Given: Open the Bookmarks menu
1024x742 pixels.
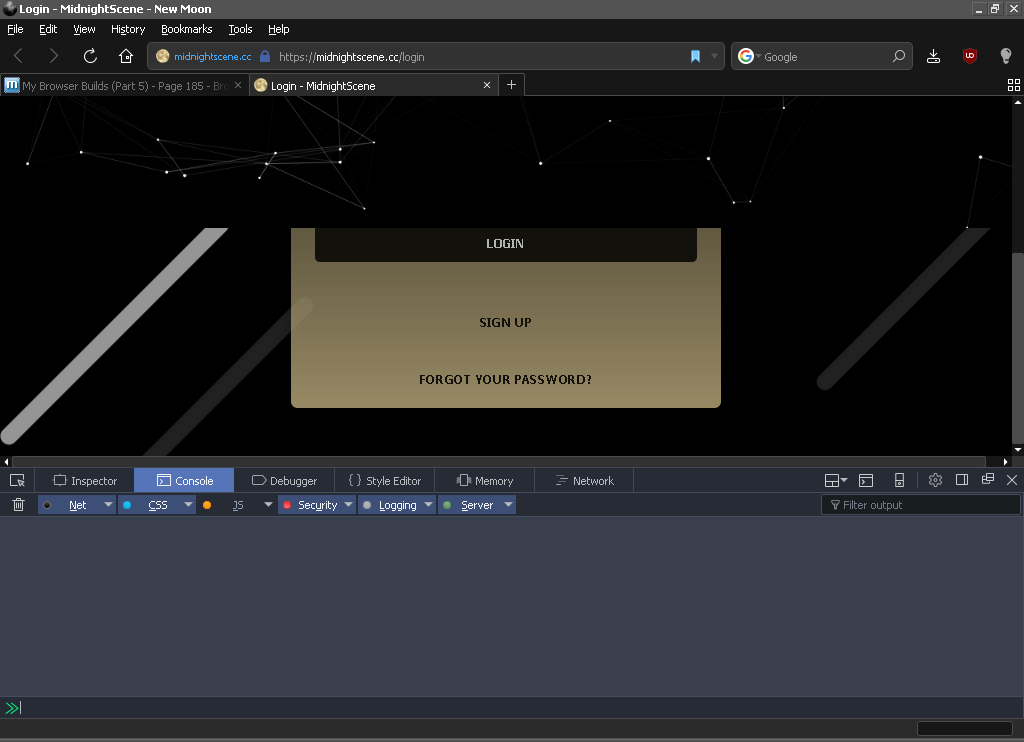Looking at the screenshot, I should (x=187, y=29).
